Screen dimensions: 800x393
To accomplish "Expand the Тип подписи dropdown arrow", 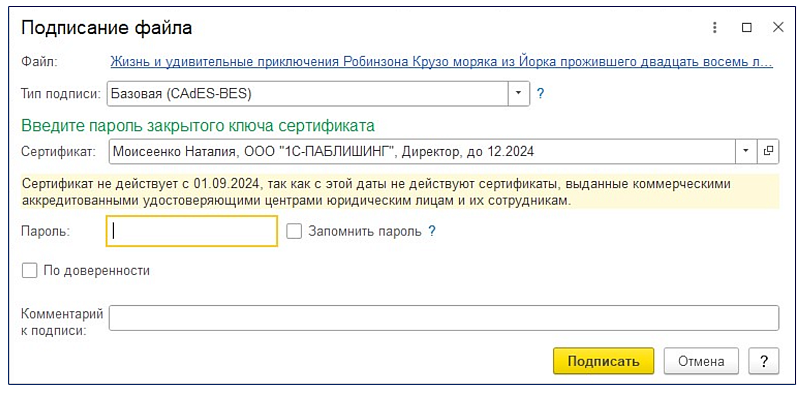I will click(519, 93).
